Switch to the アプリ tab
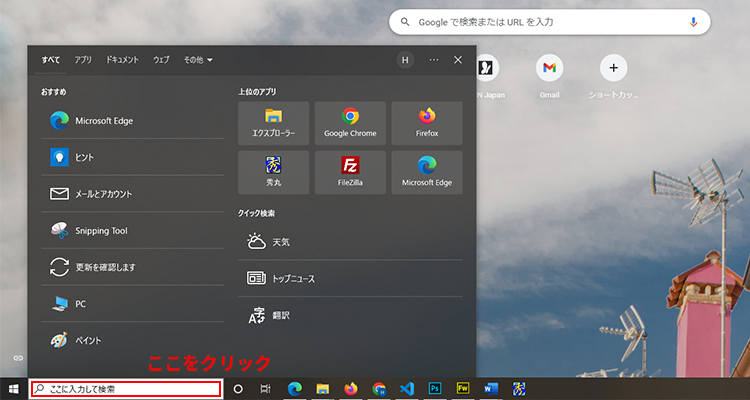This screenshot has width=750, height=400. (83, 60)
